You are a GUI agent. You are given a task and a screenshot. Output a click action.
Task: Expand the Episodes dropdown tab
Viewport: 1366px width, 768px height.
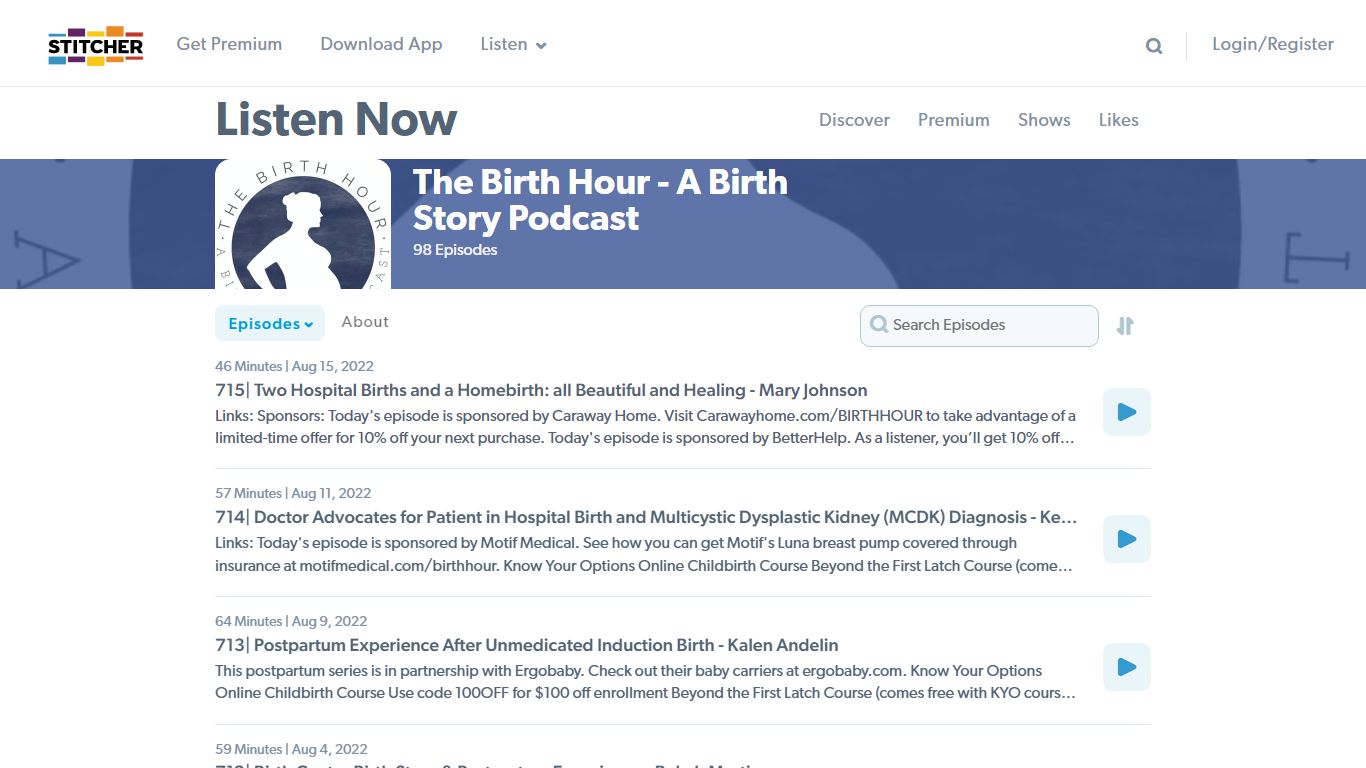point(270,323)
